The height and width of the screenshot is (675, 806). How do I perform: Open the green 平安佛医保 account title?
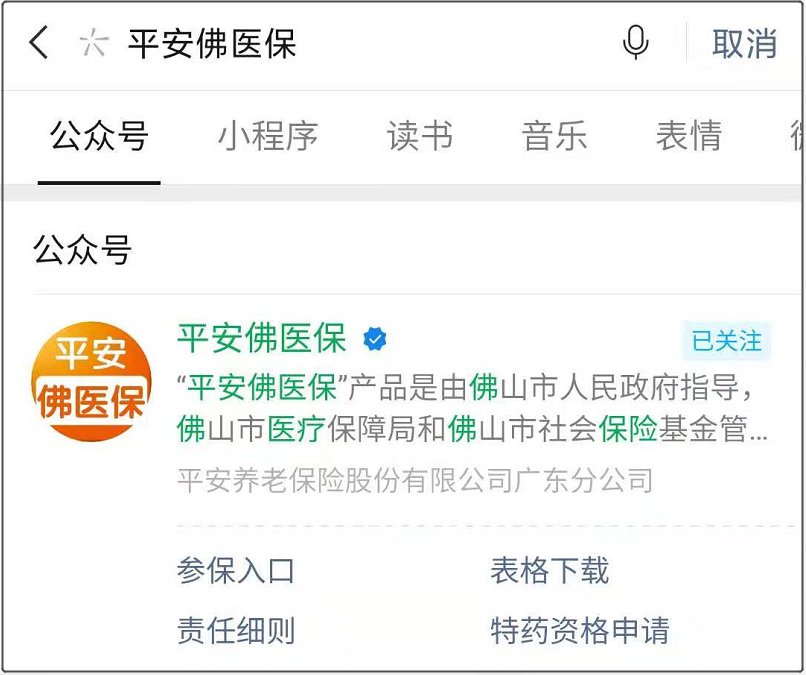pyautogui.click(x=261, y=339)
